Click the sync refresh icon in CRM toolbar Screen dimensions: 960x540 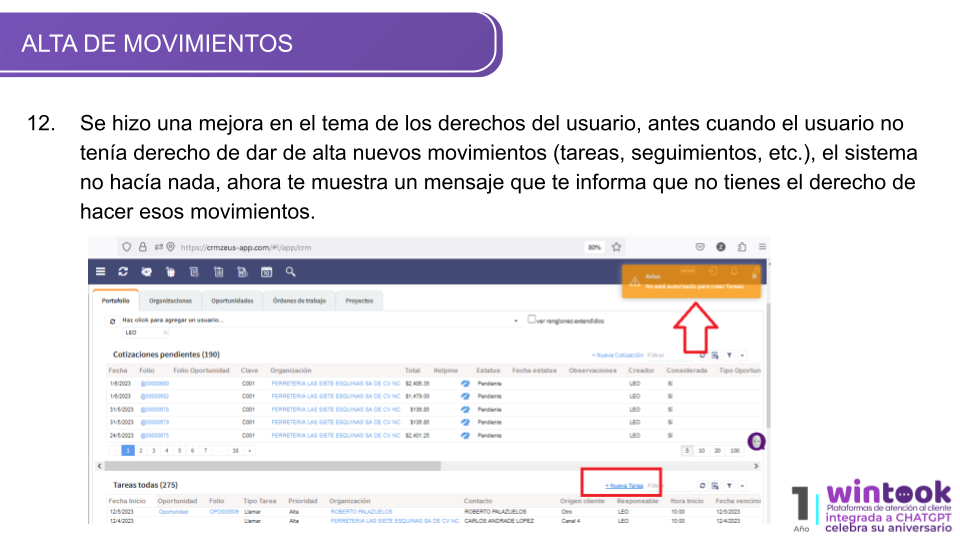click(x=123, y=271)
